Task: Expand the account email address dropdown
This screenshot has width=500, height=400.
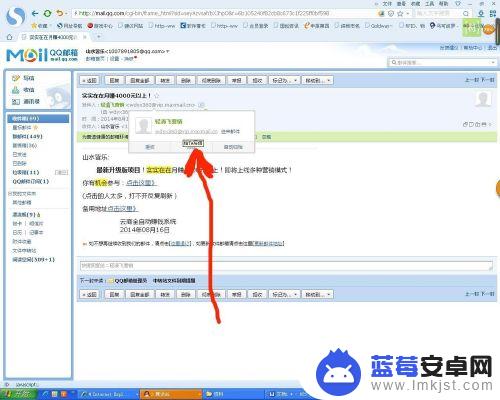Action: click(x=168, y=51)
